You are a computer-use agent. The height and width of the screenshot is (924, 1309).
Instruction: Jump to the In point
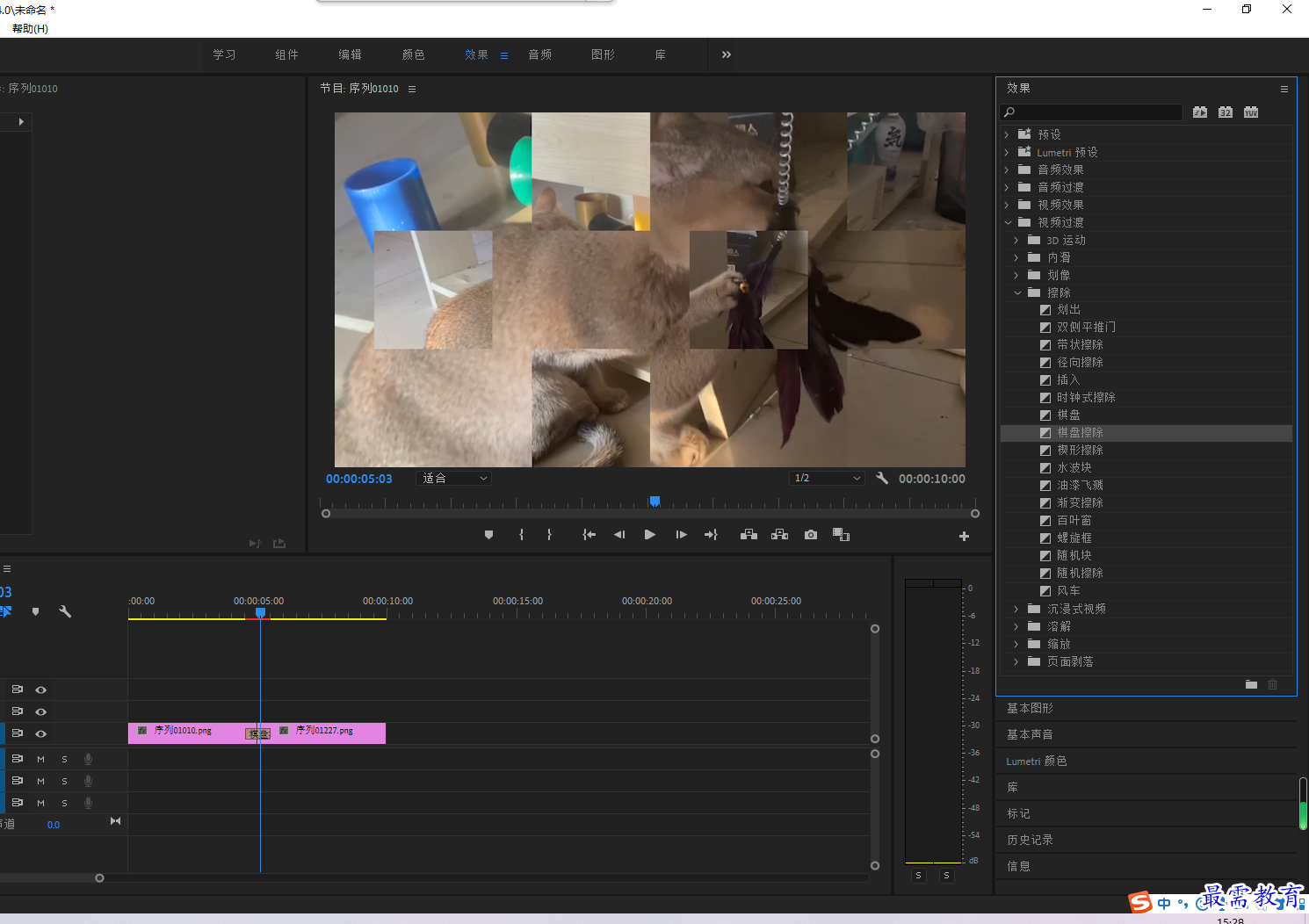point(589,535)
